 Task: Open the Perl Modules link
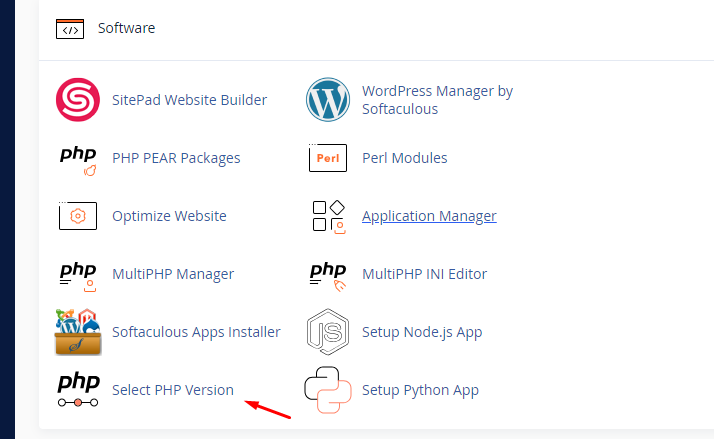(x=404, y=158)
